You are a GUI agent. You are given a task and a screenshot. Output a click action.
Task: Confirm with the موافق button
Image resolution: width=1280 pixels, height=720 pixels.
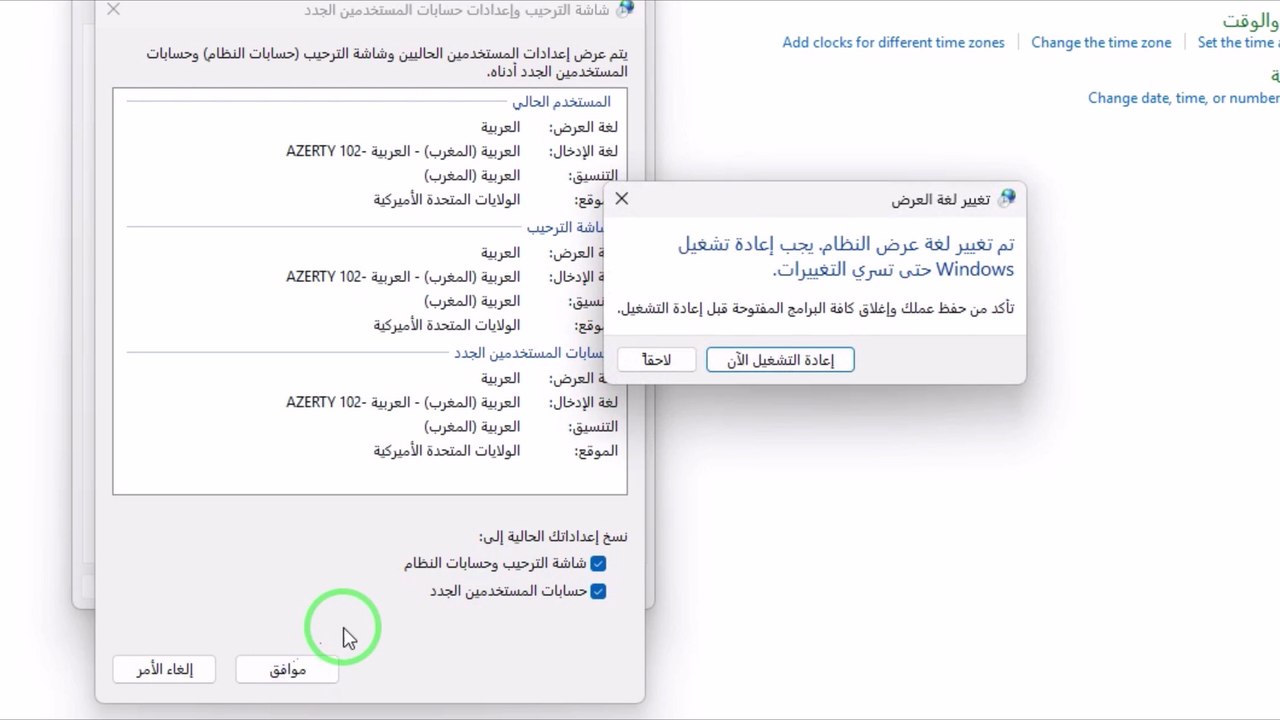(x=288, y=670)
